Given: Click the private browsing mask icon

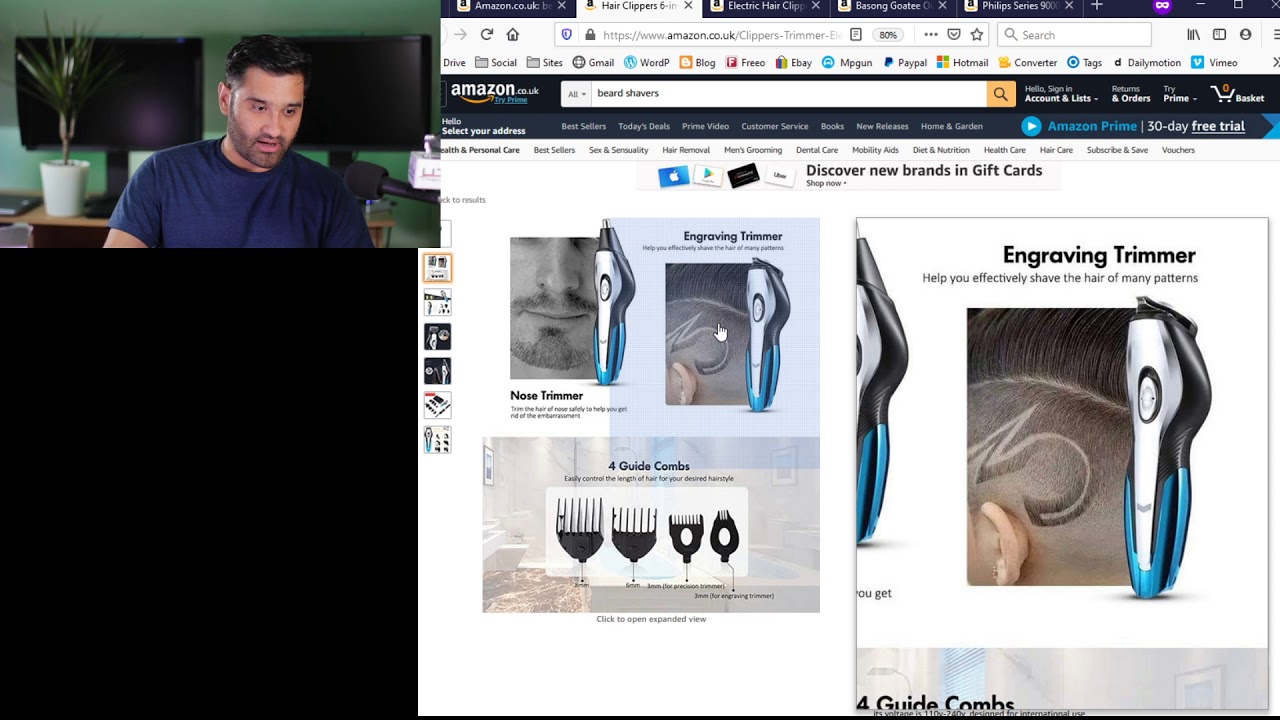Looking at the screenshot, I should 1162,6.
